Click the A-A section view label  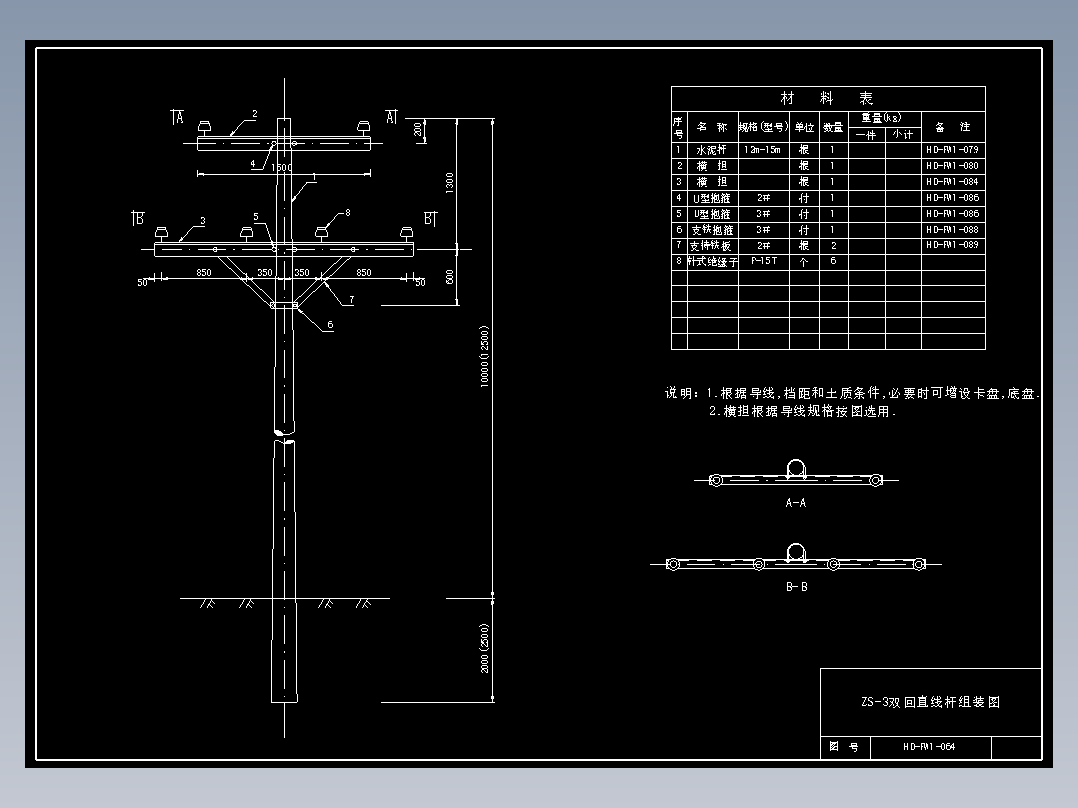click(796, 502)
